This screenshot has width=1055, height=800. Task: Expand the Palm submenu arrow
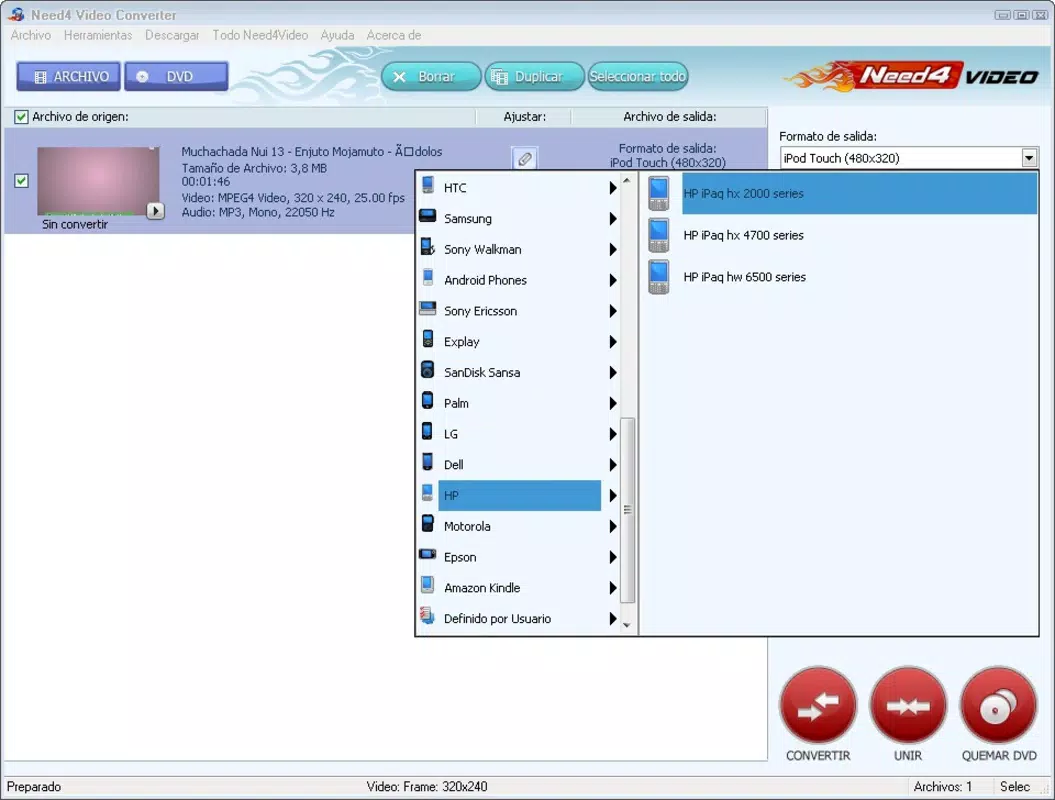(613, 403)
